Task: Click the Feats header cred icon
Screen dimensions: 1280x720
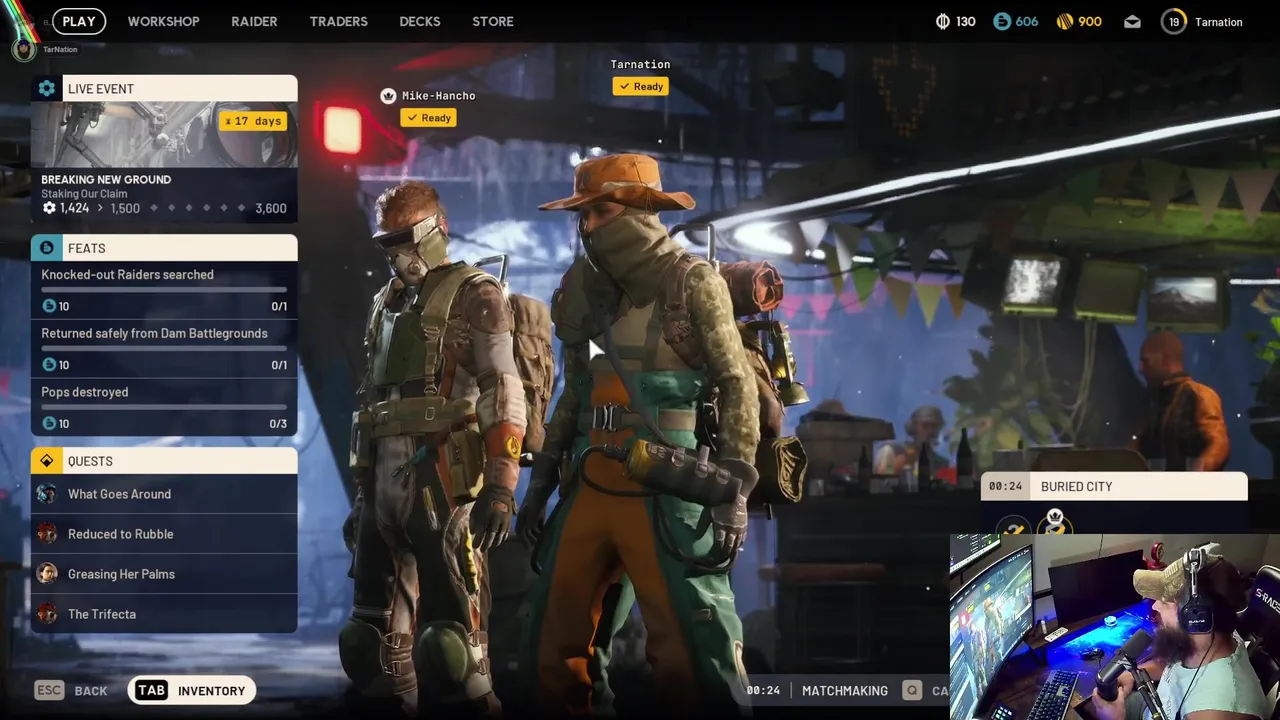Action: click(x=46, y=248)
